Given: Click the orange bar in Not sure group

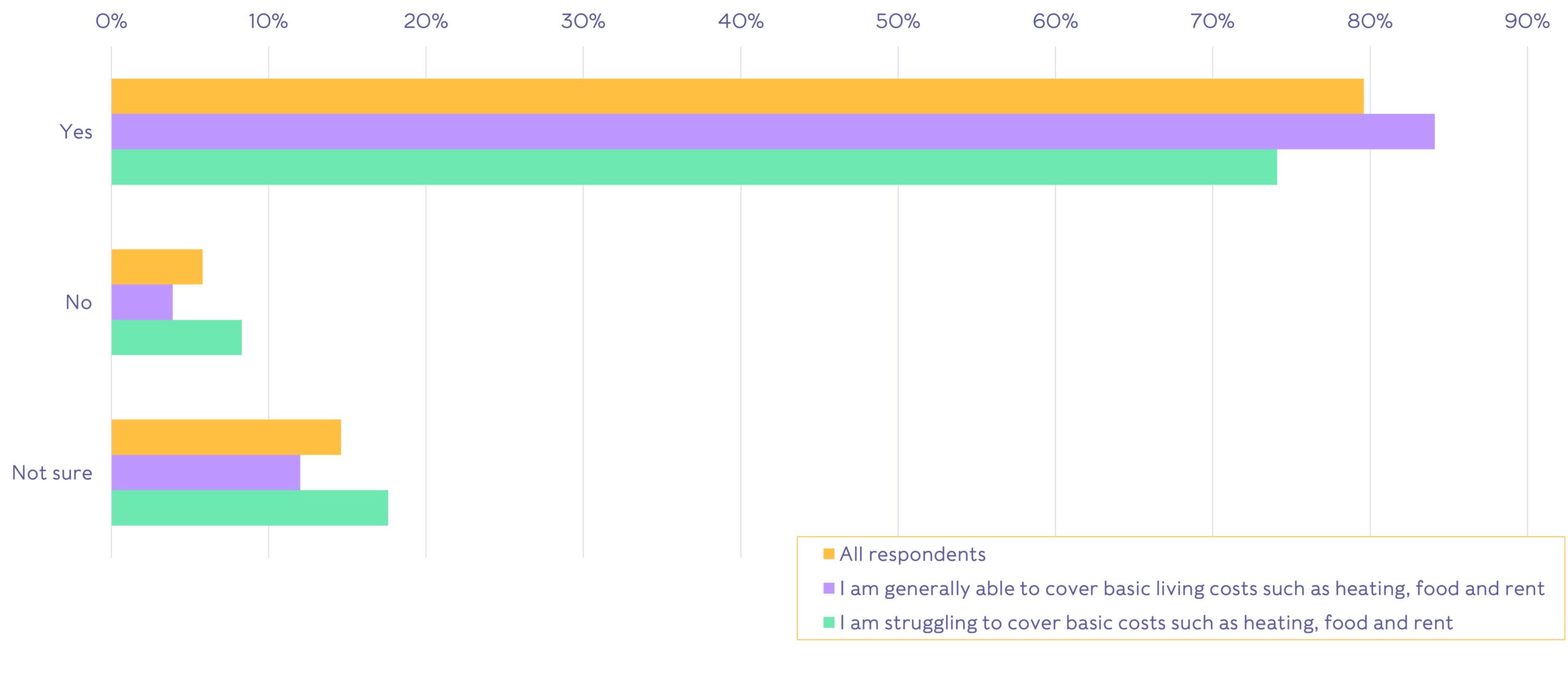Looking at the screenshot, I should 226,437.
